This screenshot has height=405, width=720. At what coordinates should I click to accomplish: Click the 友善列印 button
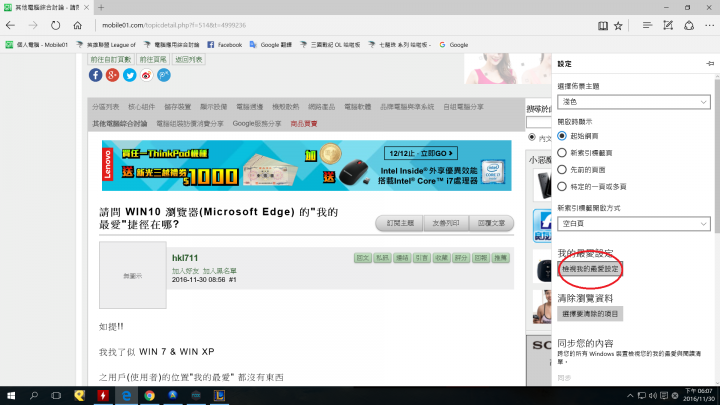pyautogui.click(x=446, y=223)
